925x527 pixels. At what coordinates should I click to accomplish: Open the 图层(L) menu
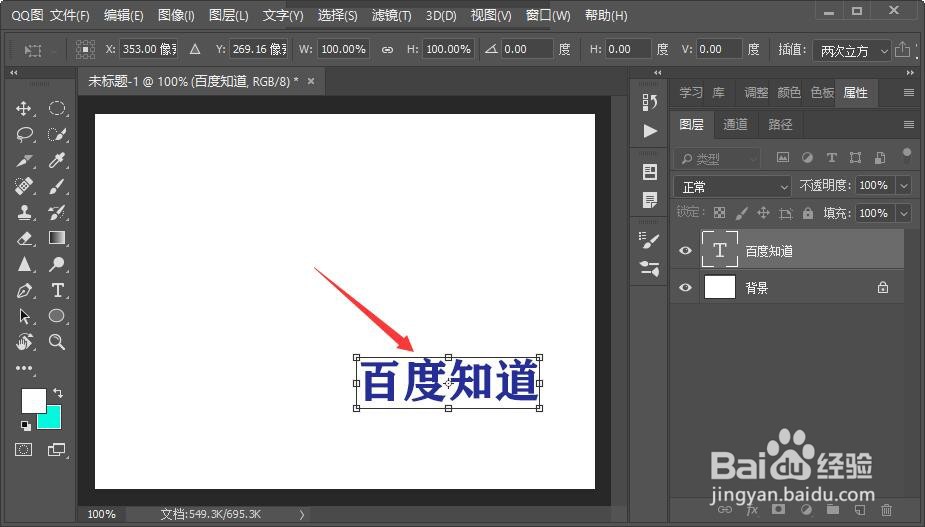[229, 15]
